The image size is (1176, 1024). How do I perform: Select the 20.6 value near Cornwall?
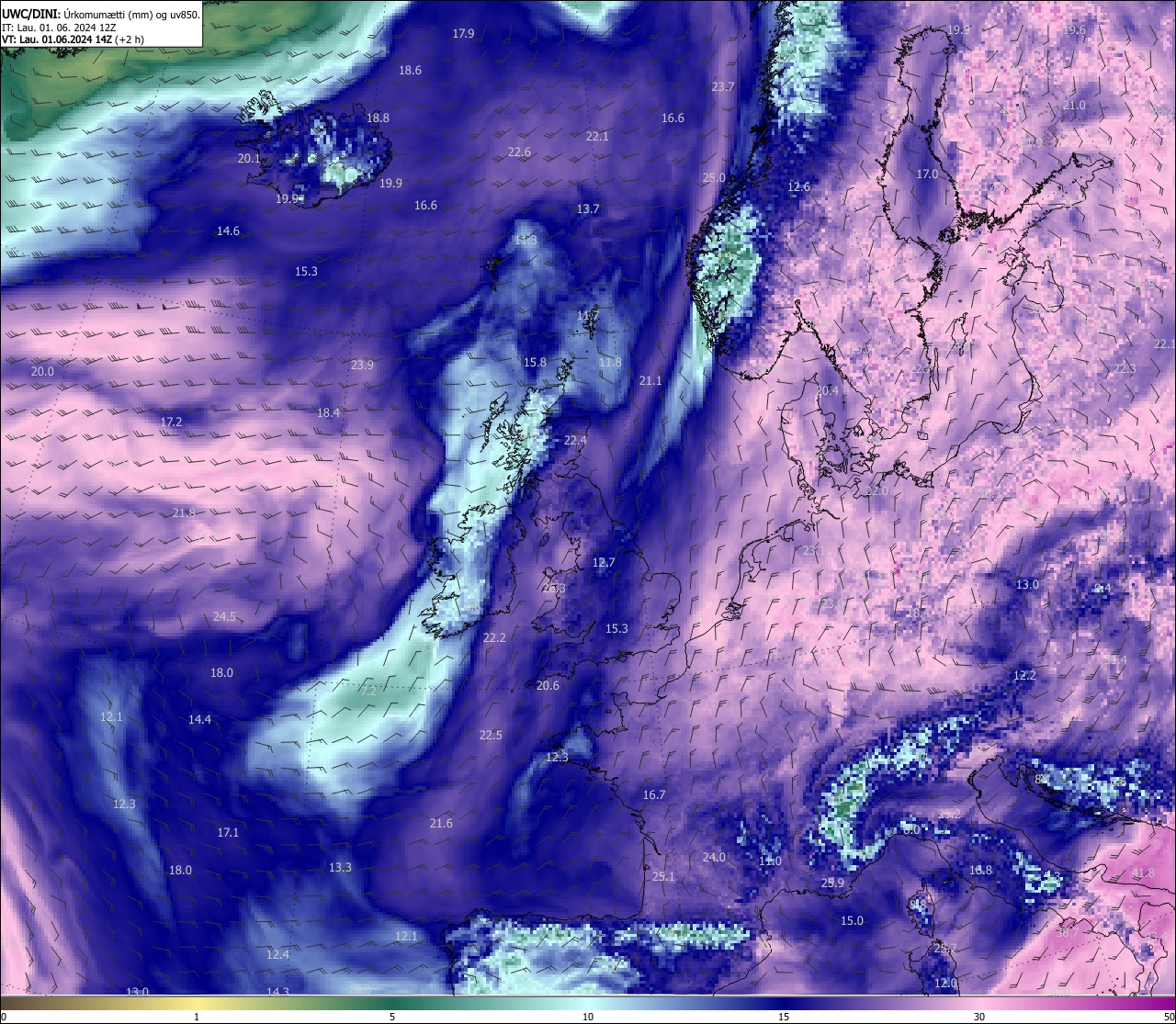coord(548,686)
